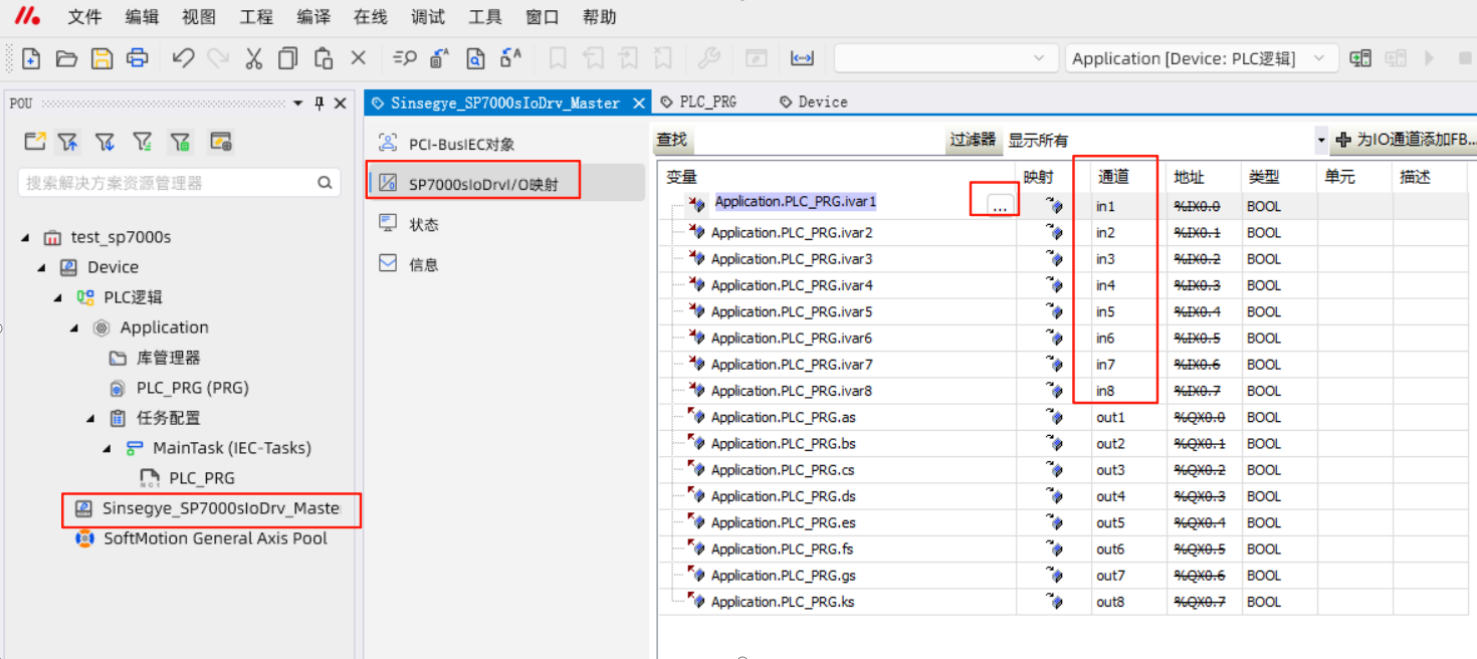Select SoftMotion General Axis Pool item

[215, 538]
